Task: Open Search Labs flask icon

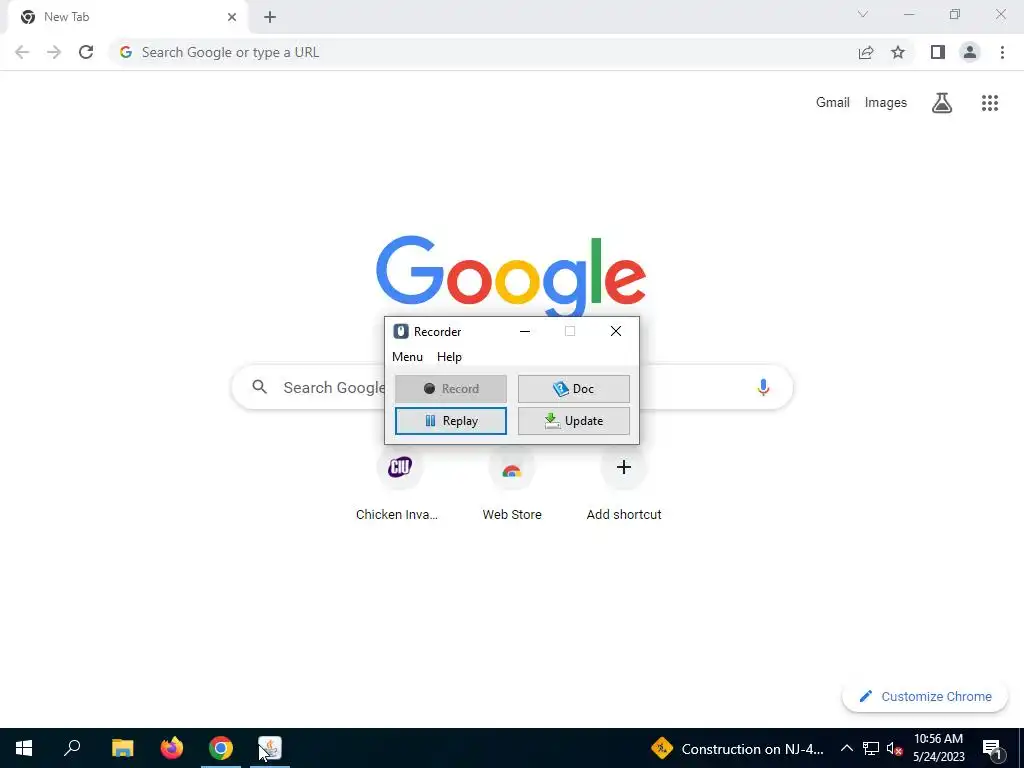Action: [x=942, y=103]
